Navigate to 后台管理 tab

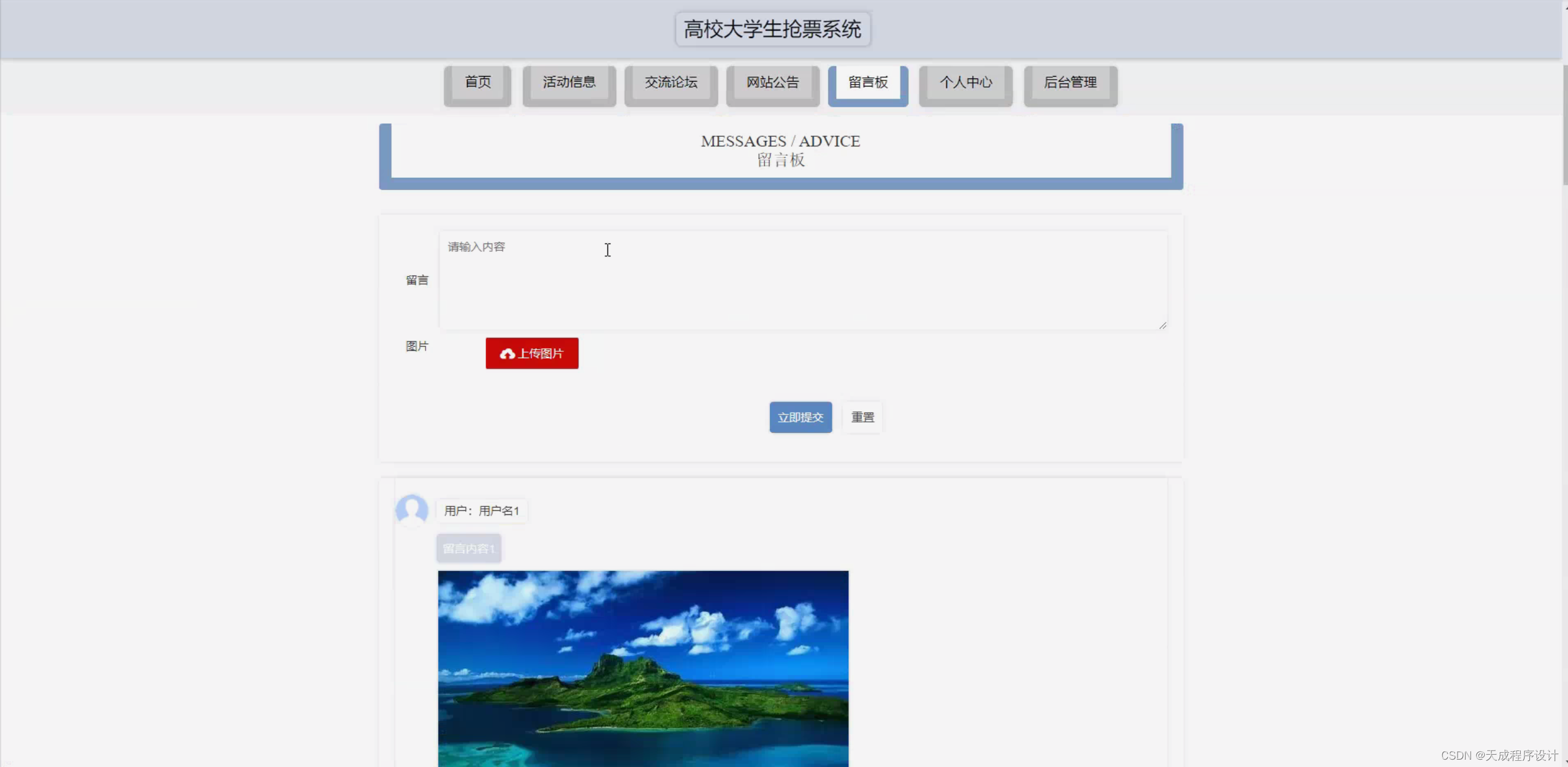pyautogui.click(x=1070, y=83)
